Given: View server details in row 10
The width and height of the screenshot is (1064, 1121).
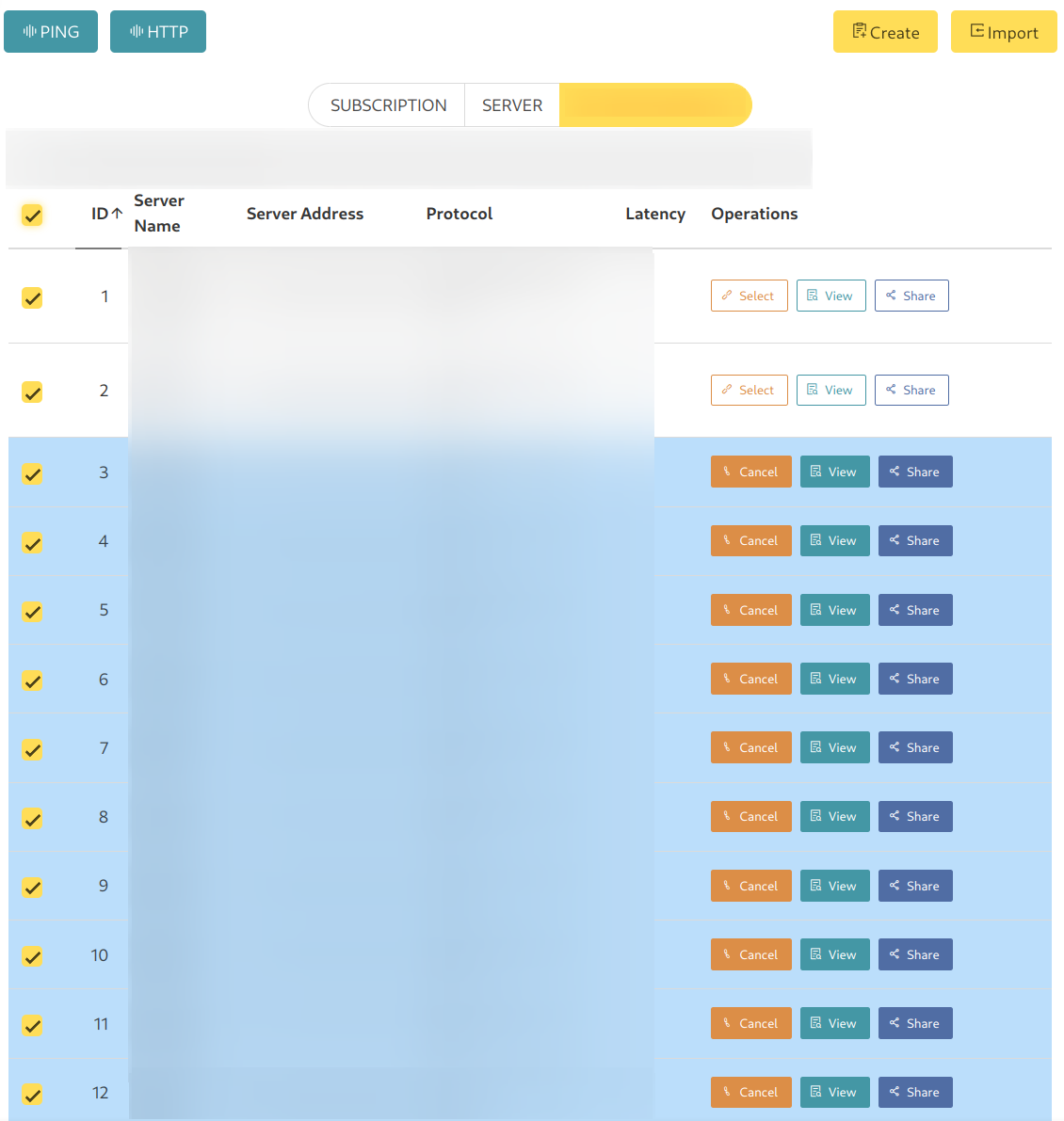Looking at the screenshot, I should pos(834,954).
